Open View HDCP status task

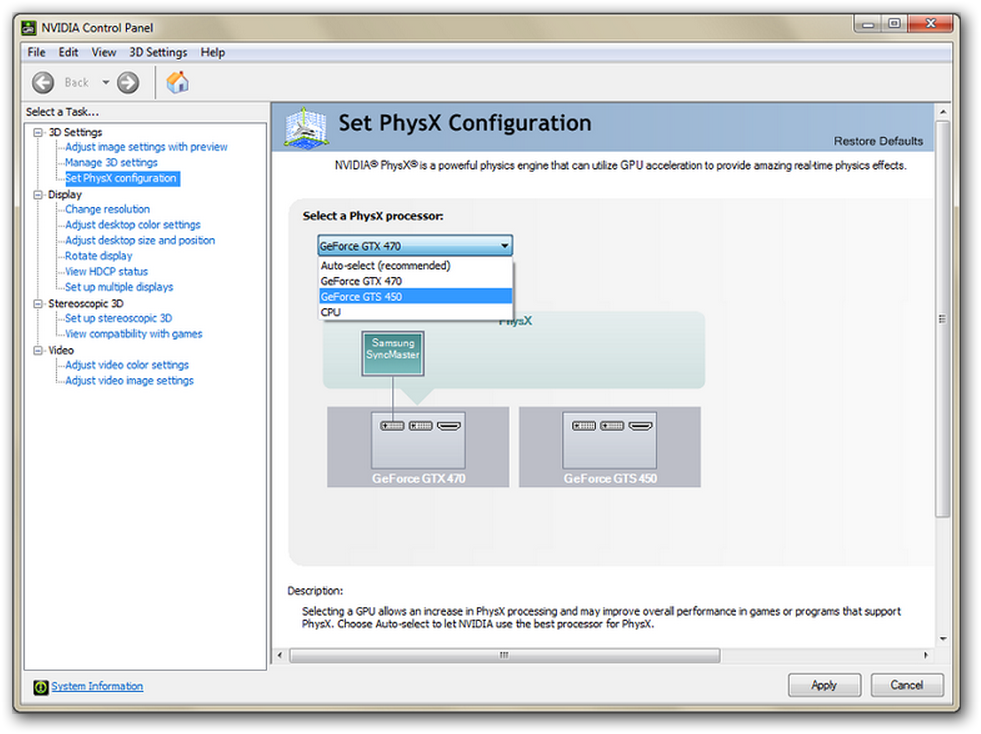106,272
